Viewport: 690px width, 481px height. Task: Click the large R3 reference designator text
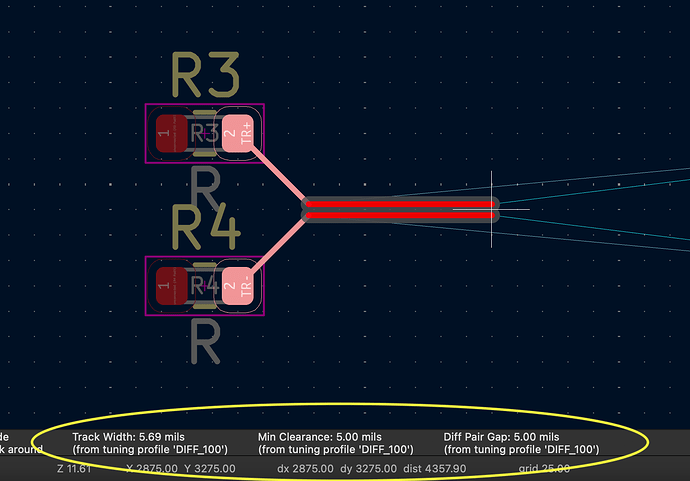pos(206,77)
